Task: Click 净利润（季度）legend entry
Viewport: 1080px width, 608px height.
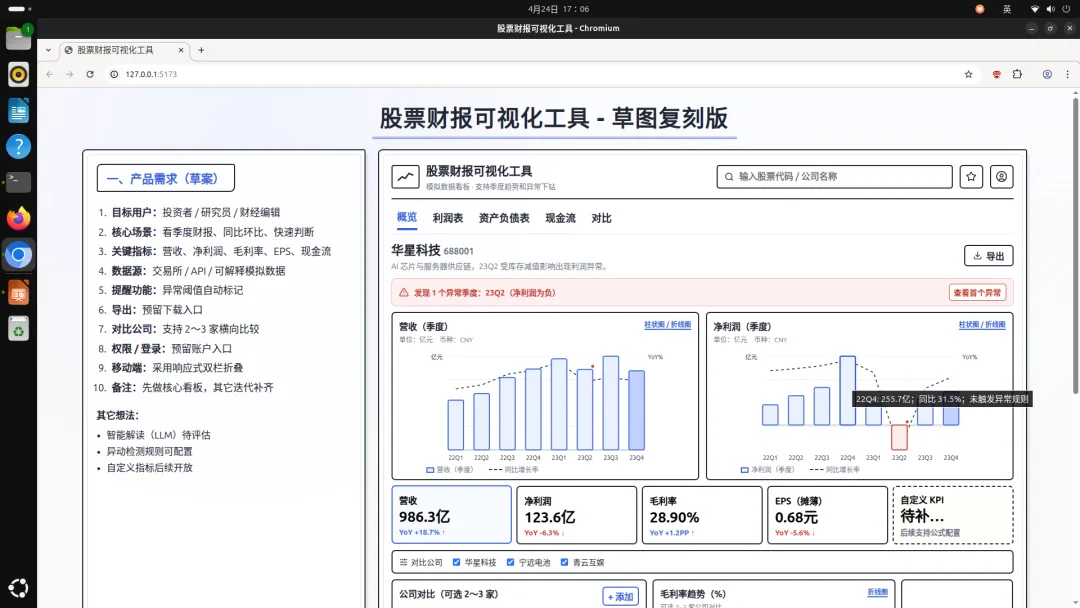Action: pos(767,470)
